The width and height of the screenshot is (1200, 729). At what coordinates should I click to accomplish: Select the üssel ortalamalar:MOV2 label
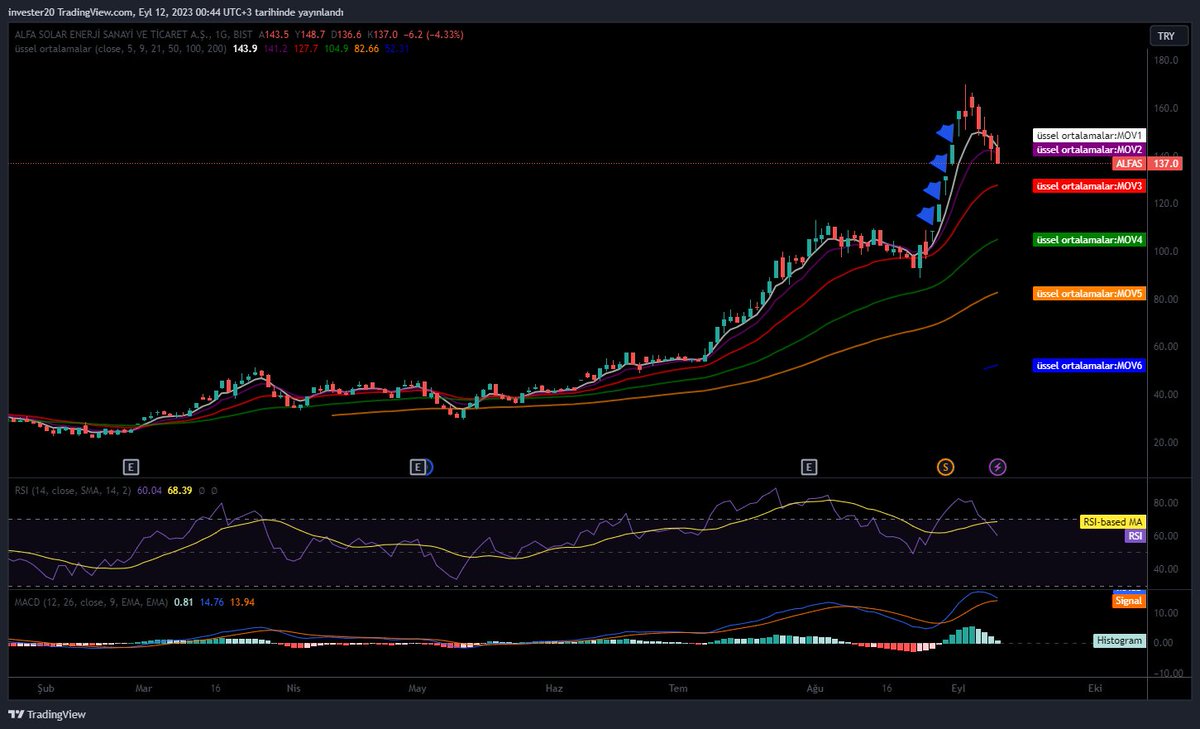click(1089, 149)
